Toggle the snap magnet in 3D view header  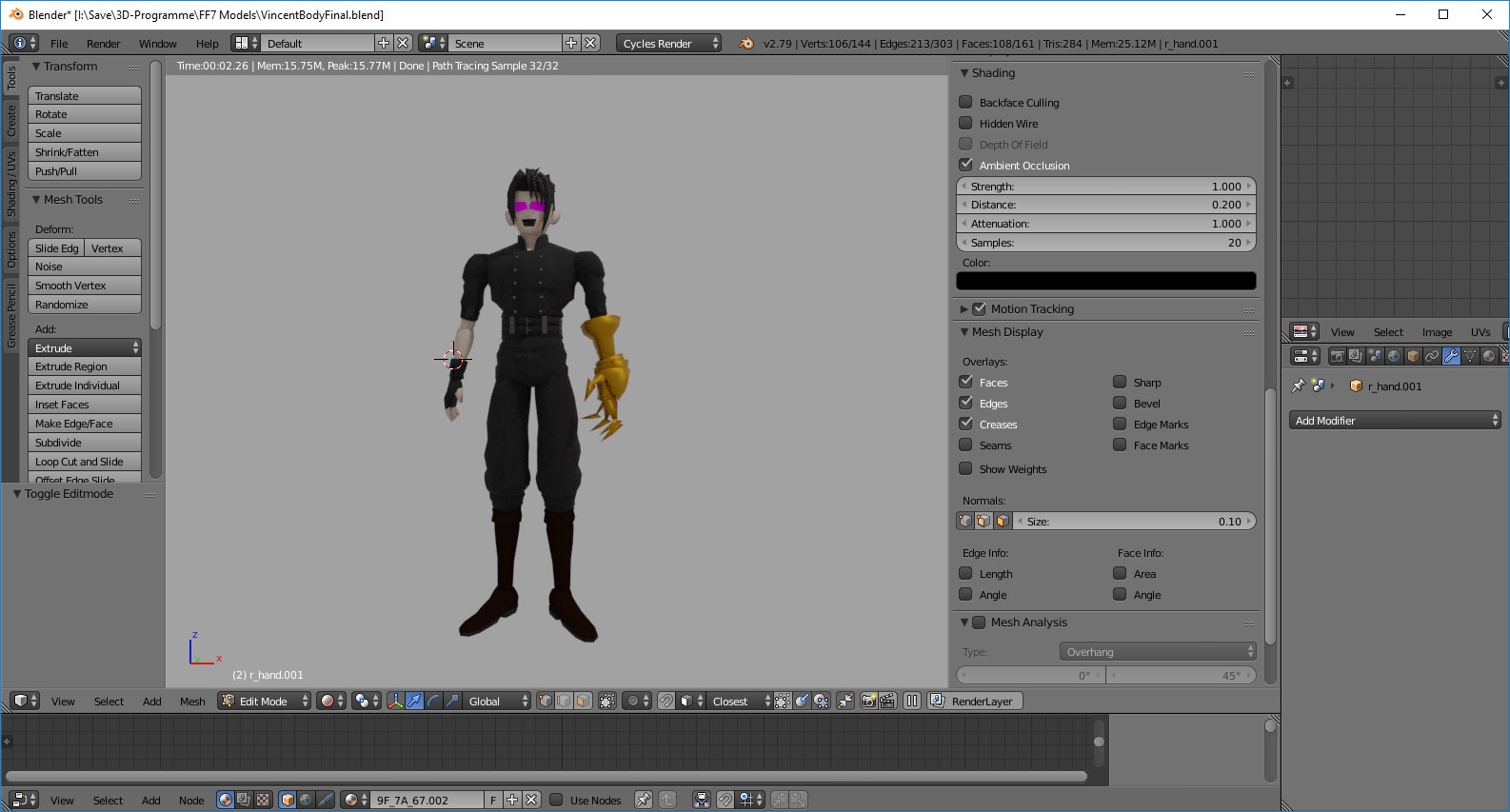tap(666, 701)
